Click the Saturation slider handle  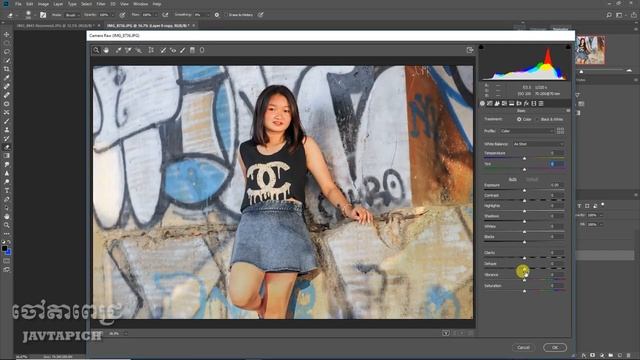pyautogui.click(x=524, y=291)
